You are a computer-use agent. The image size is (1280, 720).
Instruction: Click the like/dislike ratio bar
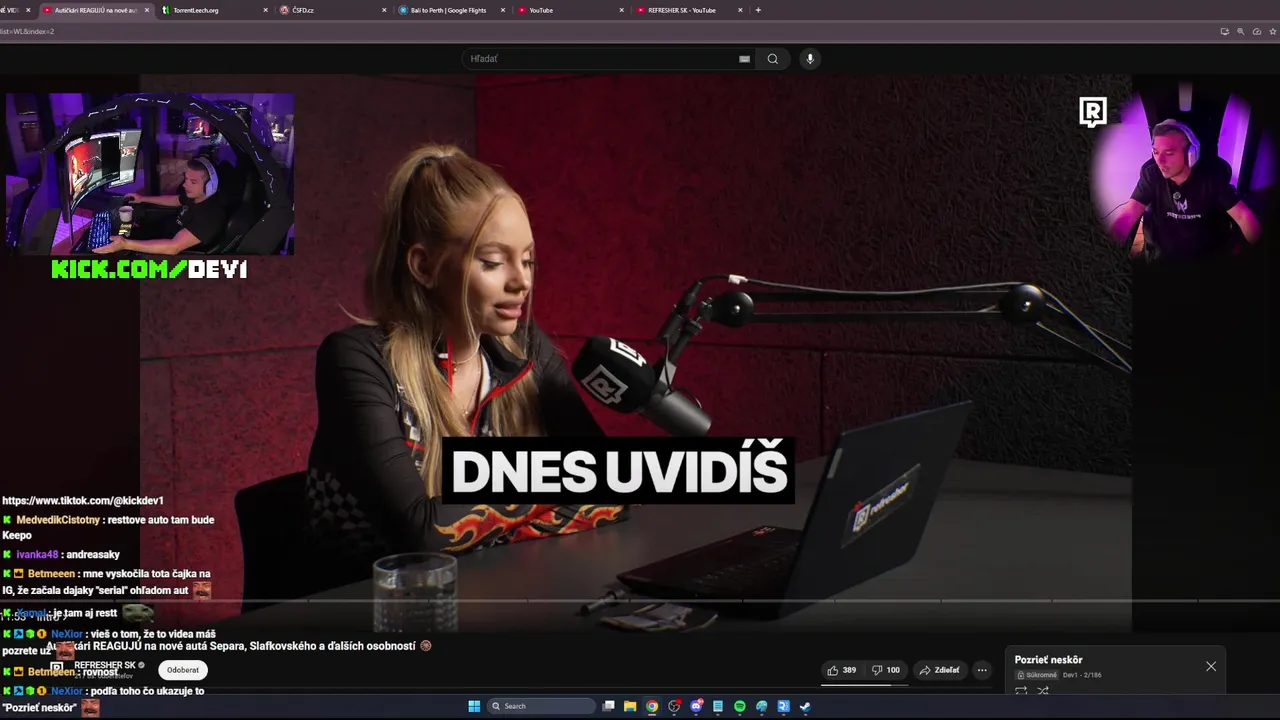[864, 685]
